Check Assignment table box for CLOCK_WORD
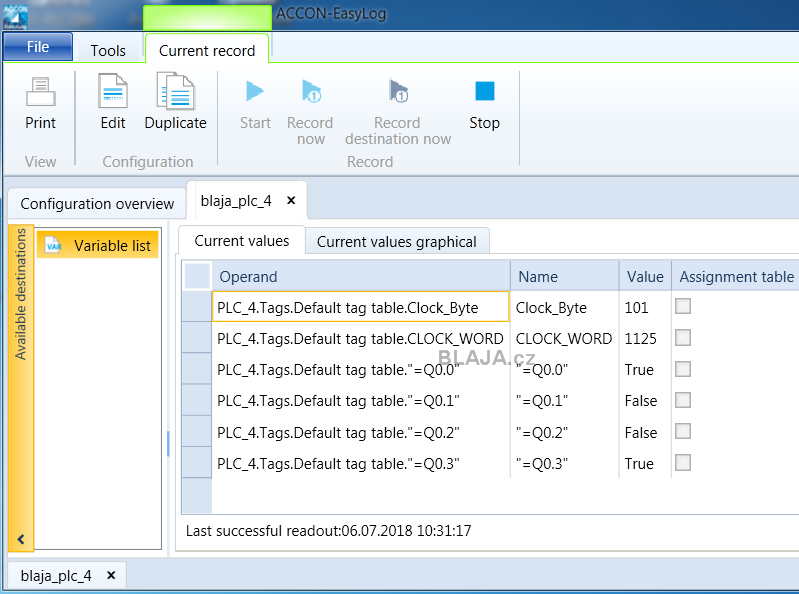 pos(683,337)
